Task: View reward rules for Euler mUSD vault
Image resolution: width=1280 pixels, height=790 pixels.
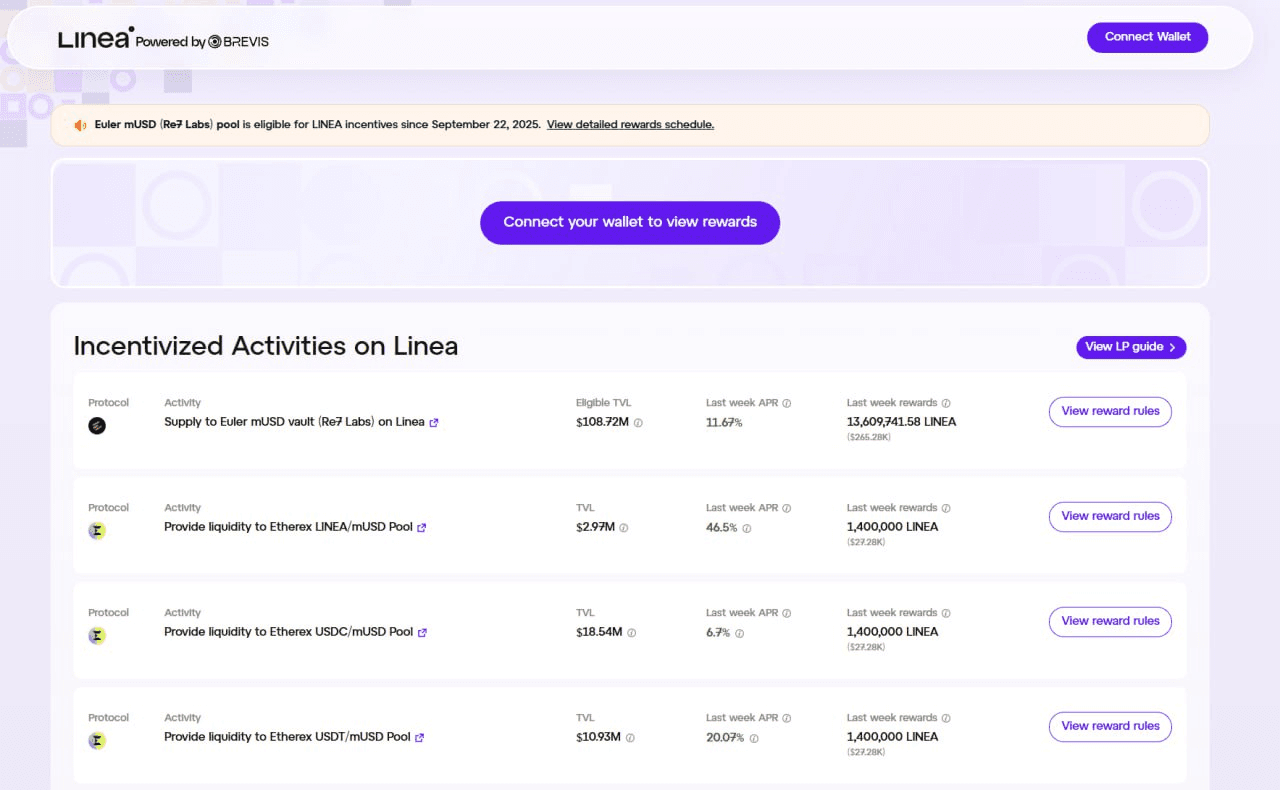Action: pos(1110,411)
